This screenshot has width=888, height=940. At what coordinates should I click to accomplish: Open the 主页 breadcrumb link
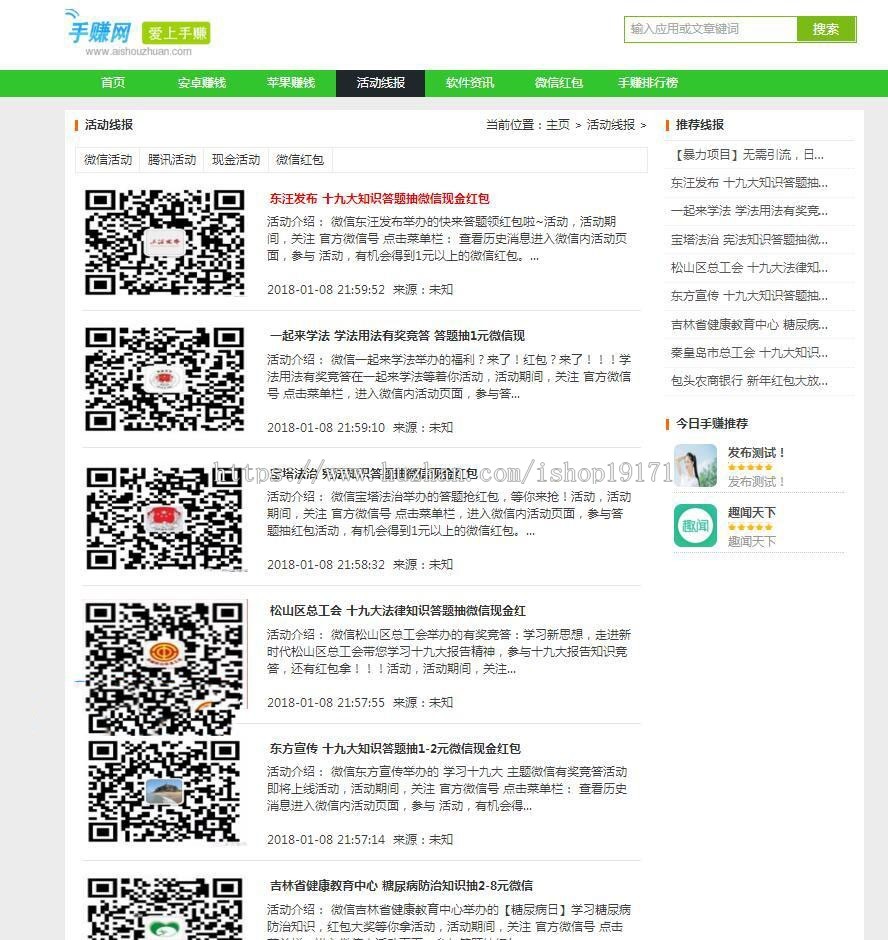pyautogui.click(x=558, y=124)
